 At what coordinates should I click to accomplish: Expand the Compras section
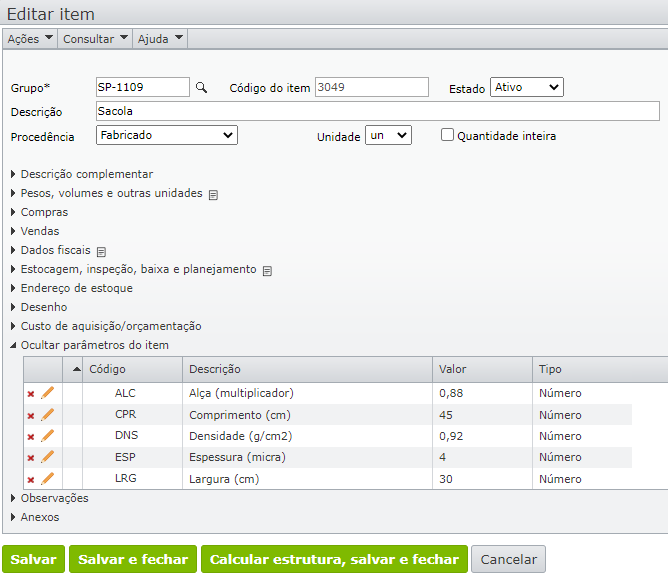(44, 212)
